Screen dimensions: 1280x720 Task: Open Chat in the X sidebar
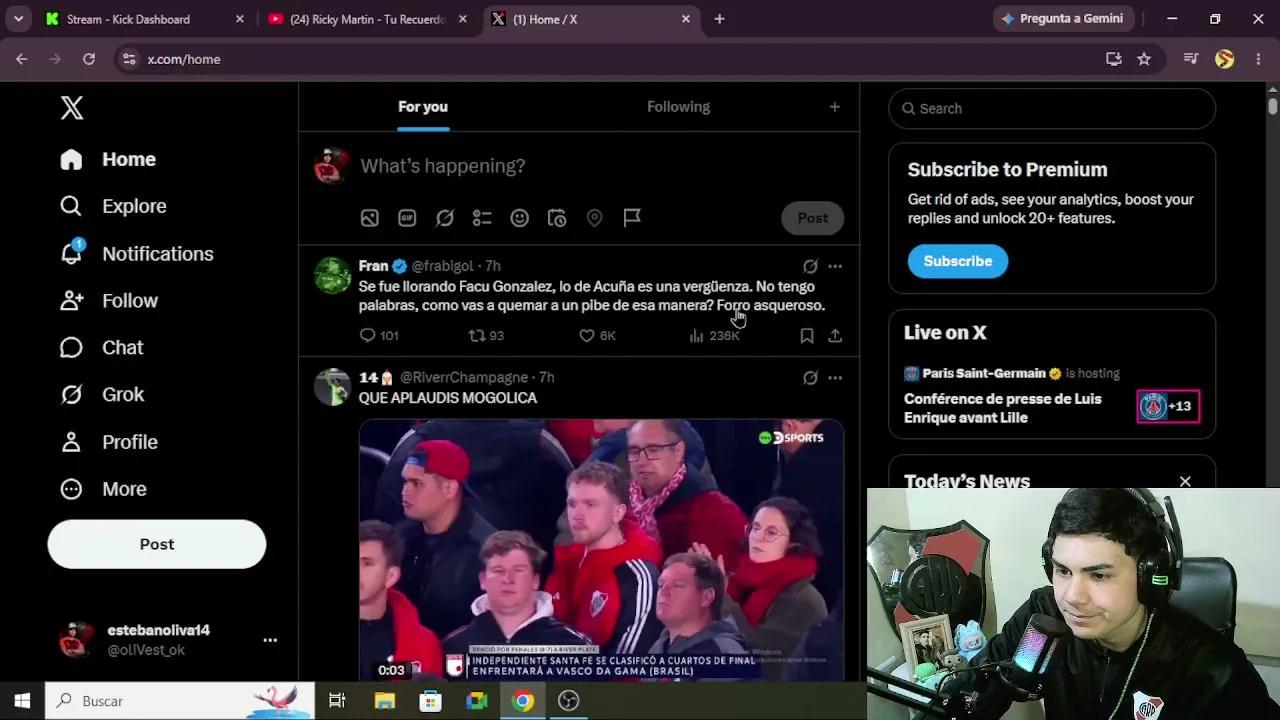click(101, 348)
